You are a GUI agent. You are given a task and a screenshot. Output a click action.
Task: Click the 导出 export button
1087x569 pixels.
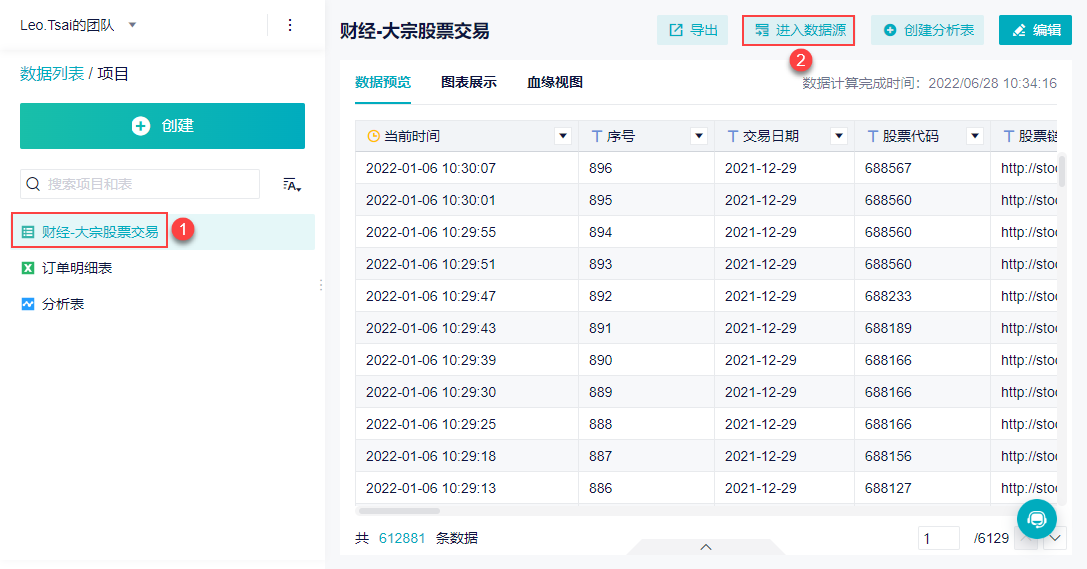(692, 30)
